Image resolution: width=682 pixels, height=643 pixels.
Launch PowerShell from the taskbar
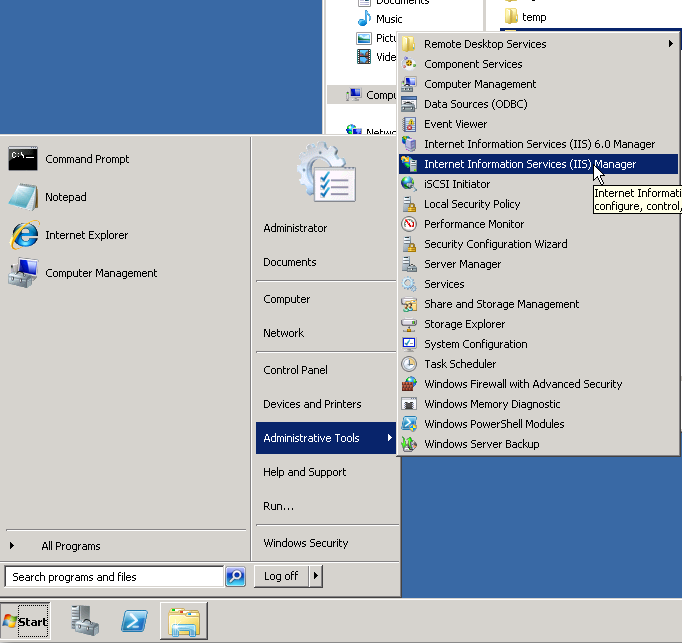point(134,621)
